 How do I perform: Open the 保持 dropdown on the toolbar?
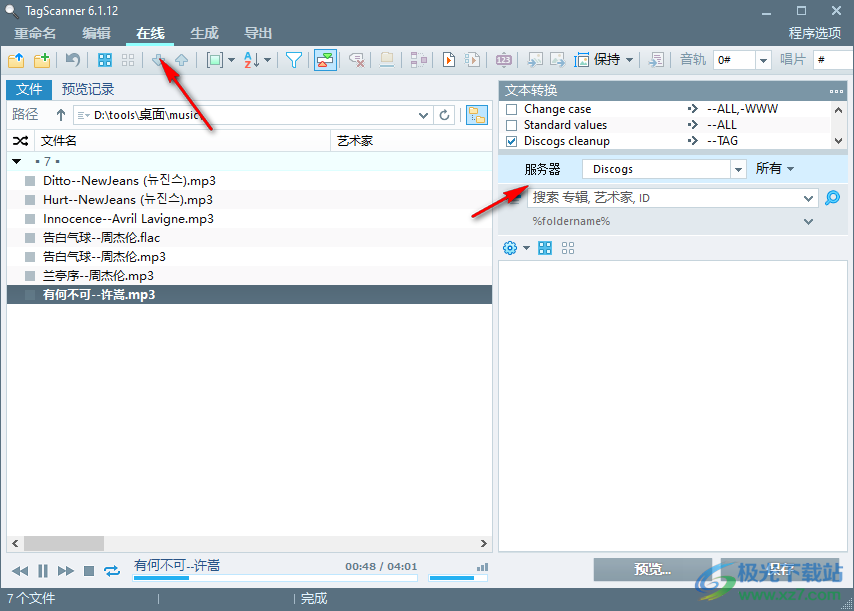(629, 60)
